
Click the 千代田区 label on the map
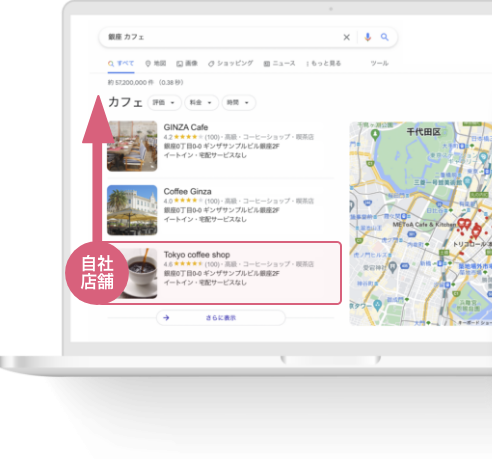[x=423, y=132]
